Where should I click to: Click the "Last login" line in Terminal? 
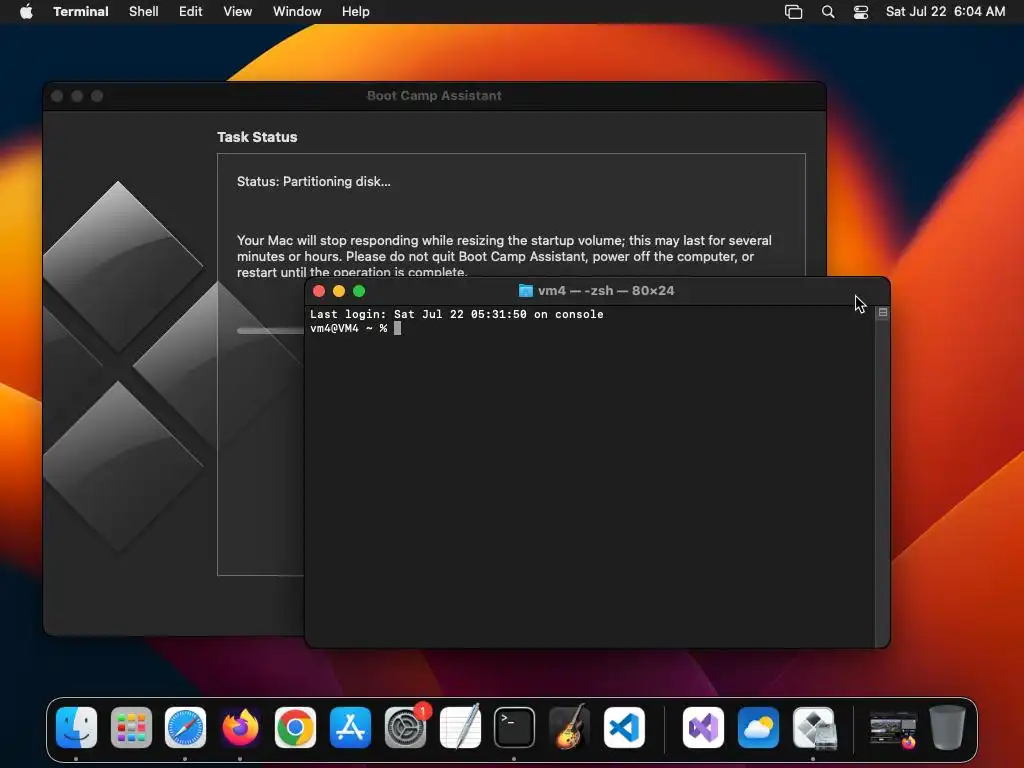pos(456,314)
